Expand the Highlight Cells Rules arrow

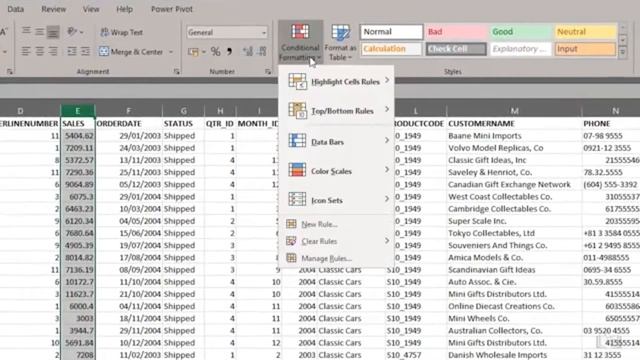click(387, 80)
